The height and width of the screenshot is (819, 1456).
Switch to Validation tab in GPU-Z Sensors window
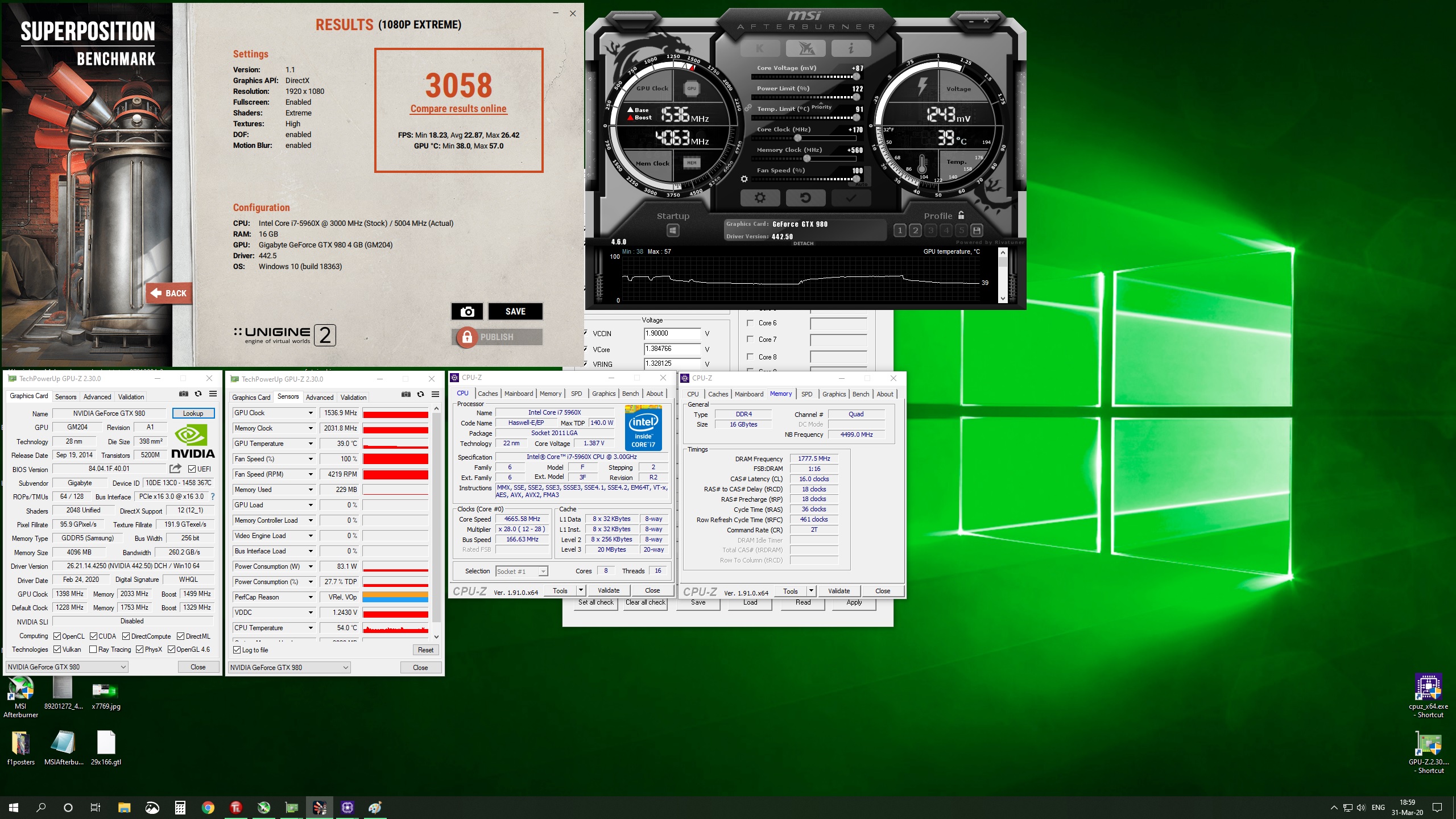click(x=353, y=398)
